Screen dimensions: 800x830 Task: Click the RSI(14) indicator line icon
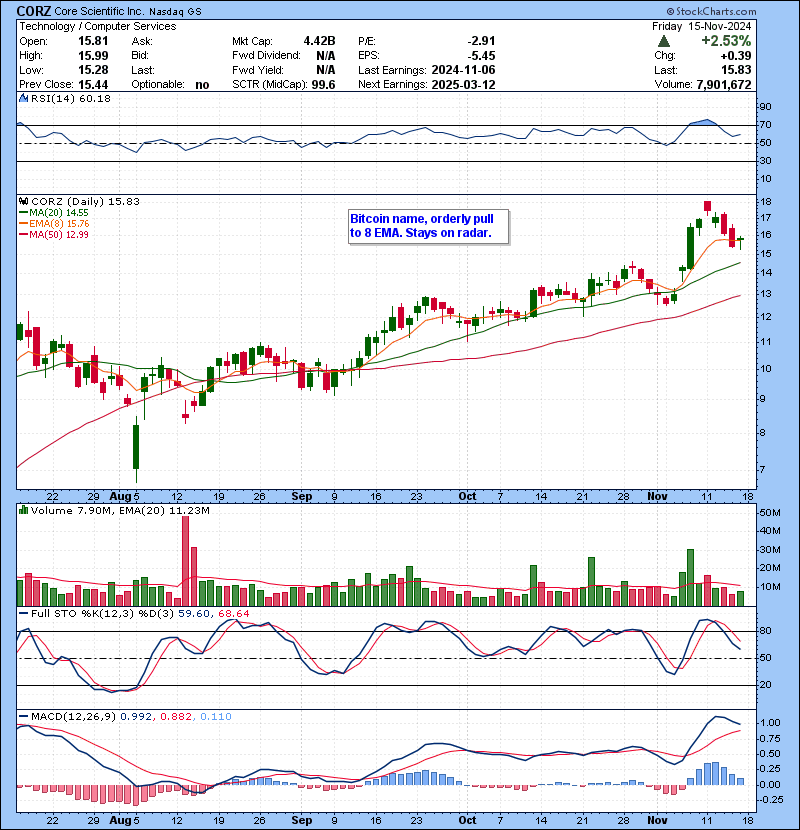(23, 98)
